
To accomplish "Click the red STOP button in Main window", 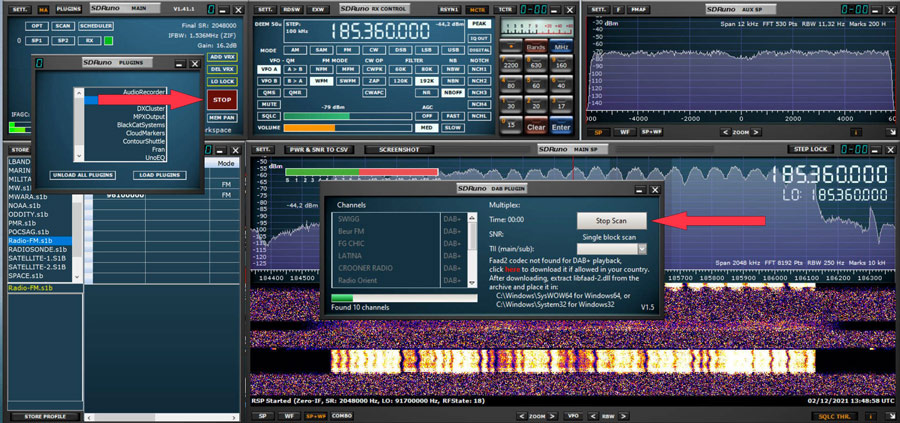I will pos(222,100).
